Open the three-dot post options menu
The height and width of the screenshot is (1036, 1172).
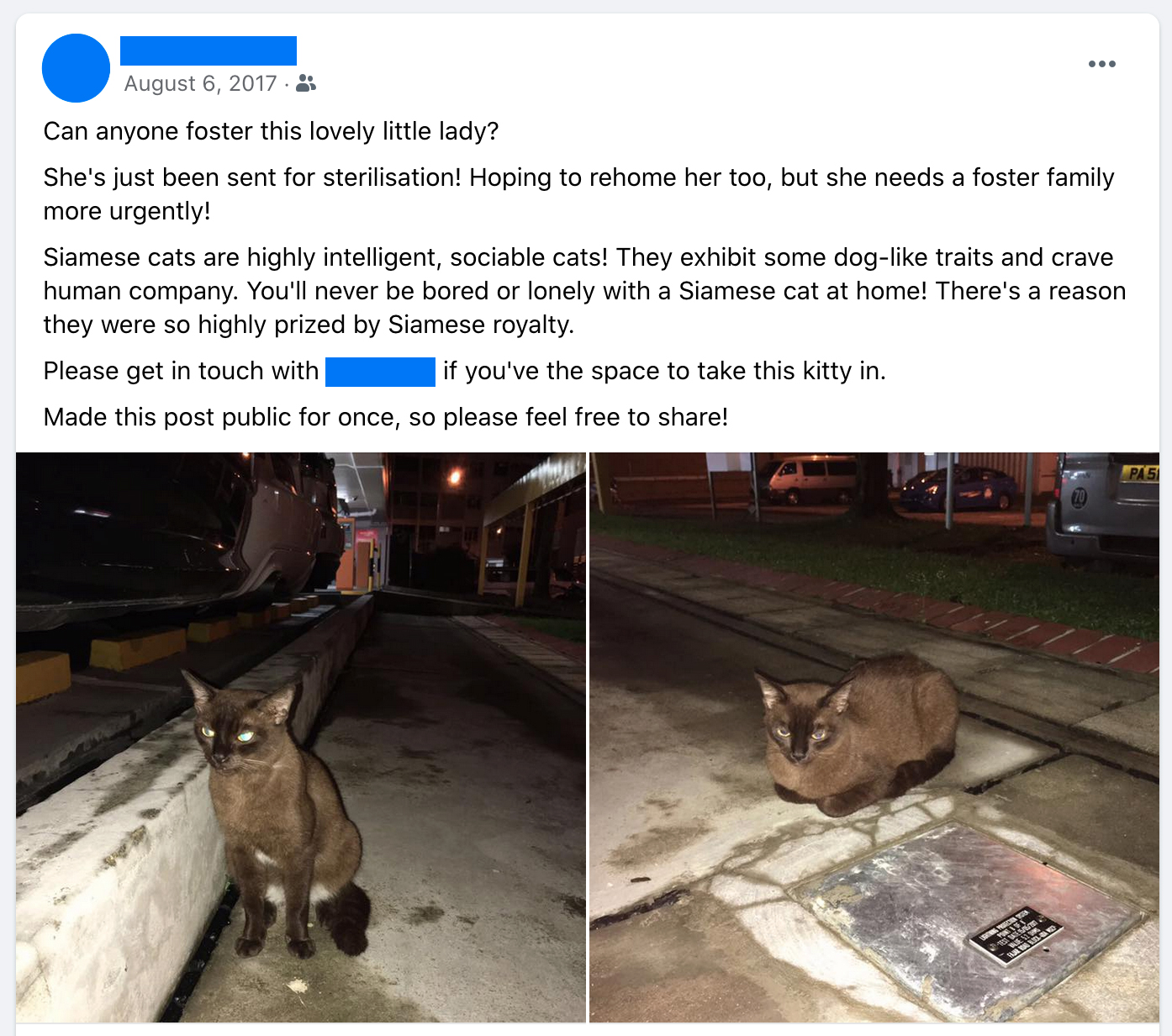[x=1101, y=64]
